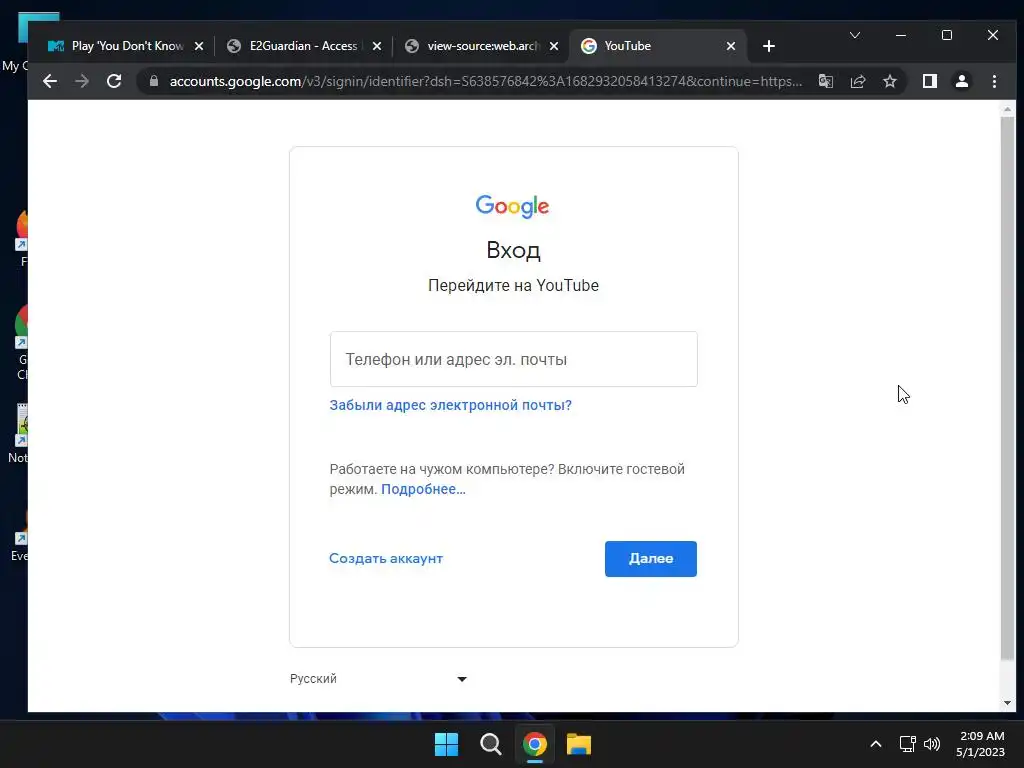
Task: Reload the Google sign-in page
Action: (x=114, y=81)
